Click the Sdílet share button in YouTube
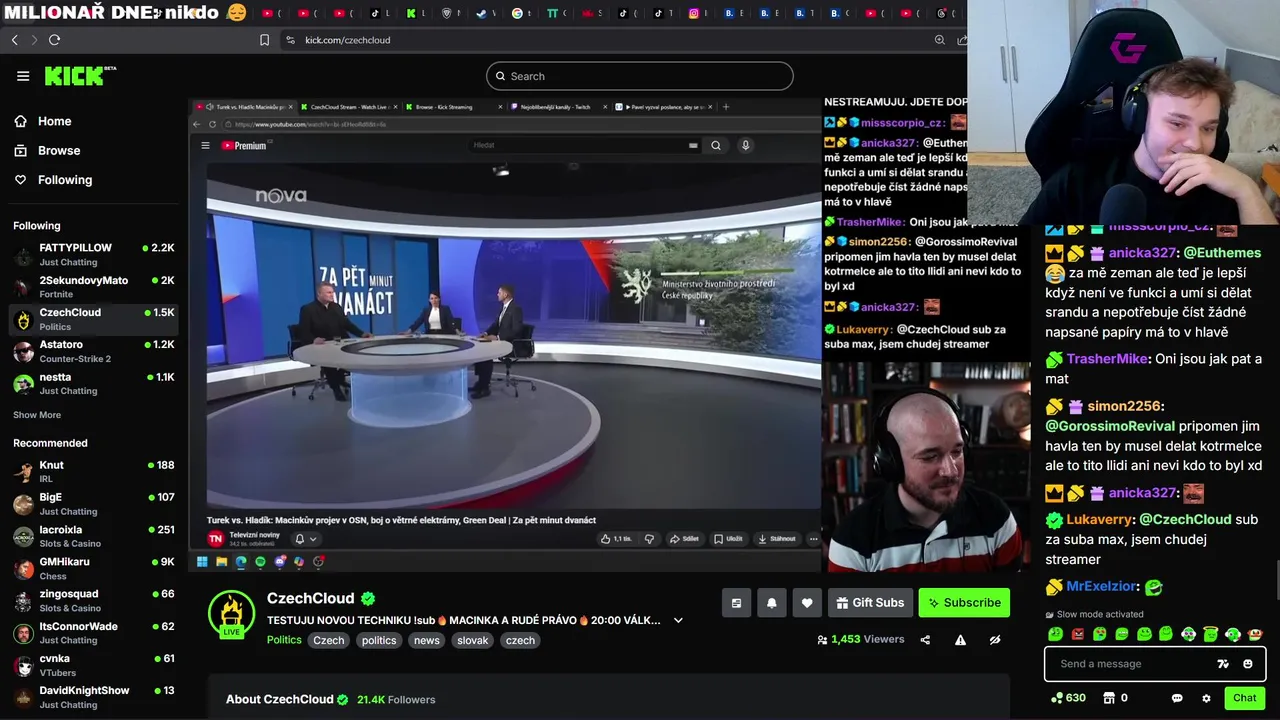1280x720 pixels. [x=684, y=539]
